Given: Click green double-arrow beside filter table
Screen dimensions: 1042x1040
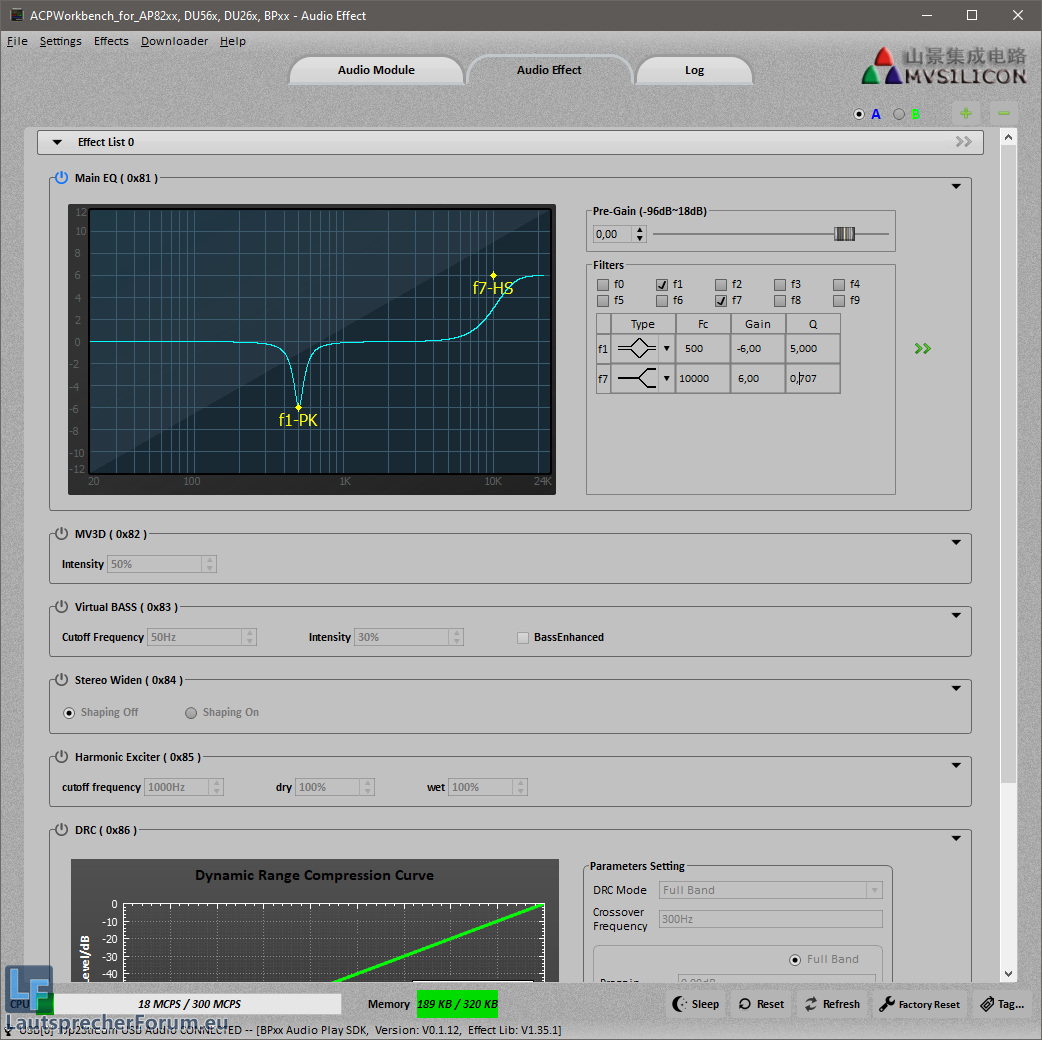Looking at the screenshot, I should tap(922, 348).
